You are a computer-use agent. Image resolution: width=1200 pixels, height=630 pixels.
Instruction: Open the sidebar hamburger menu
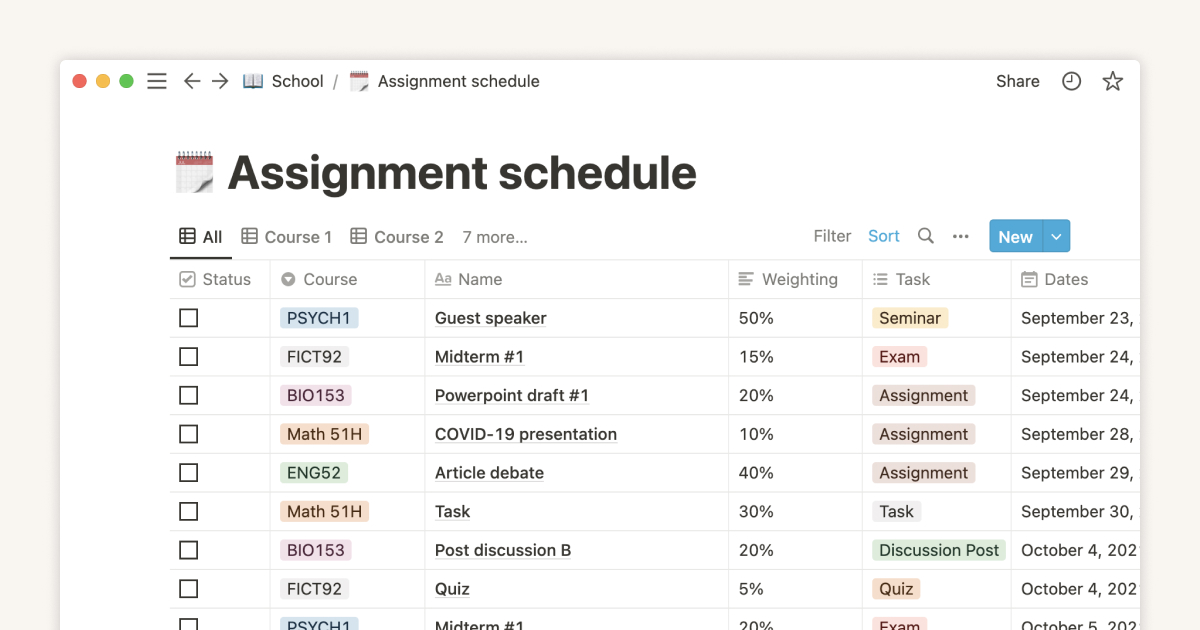(156, 81)
